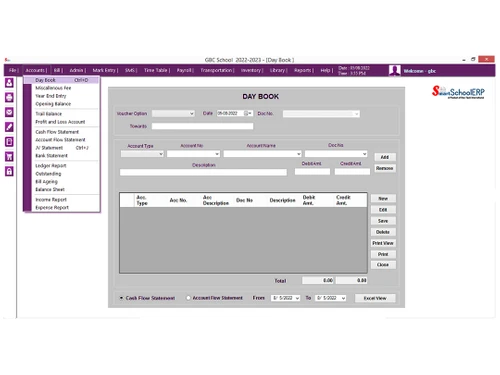This screenshot has width=500, height=375.
Task: Open the File menu
Action: pyautogui.click(x=13, y=70)
